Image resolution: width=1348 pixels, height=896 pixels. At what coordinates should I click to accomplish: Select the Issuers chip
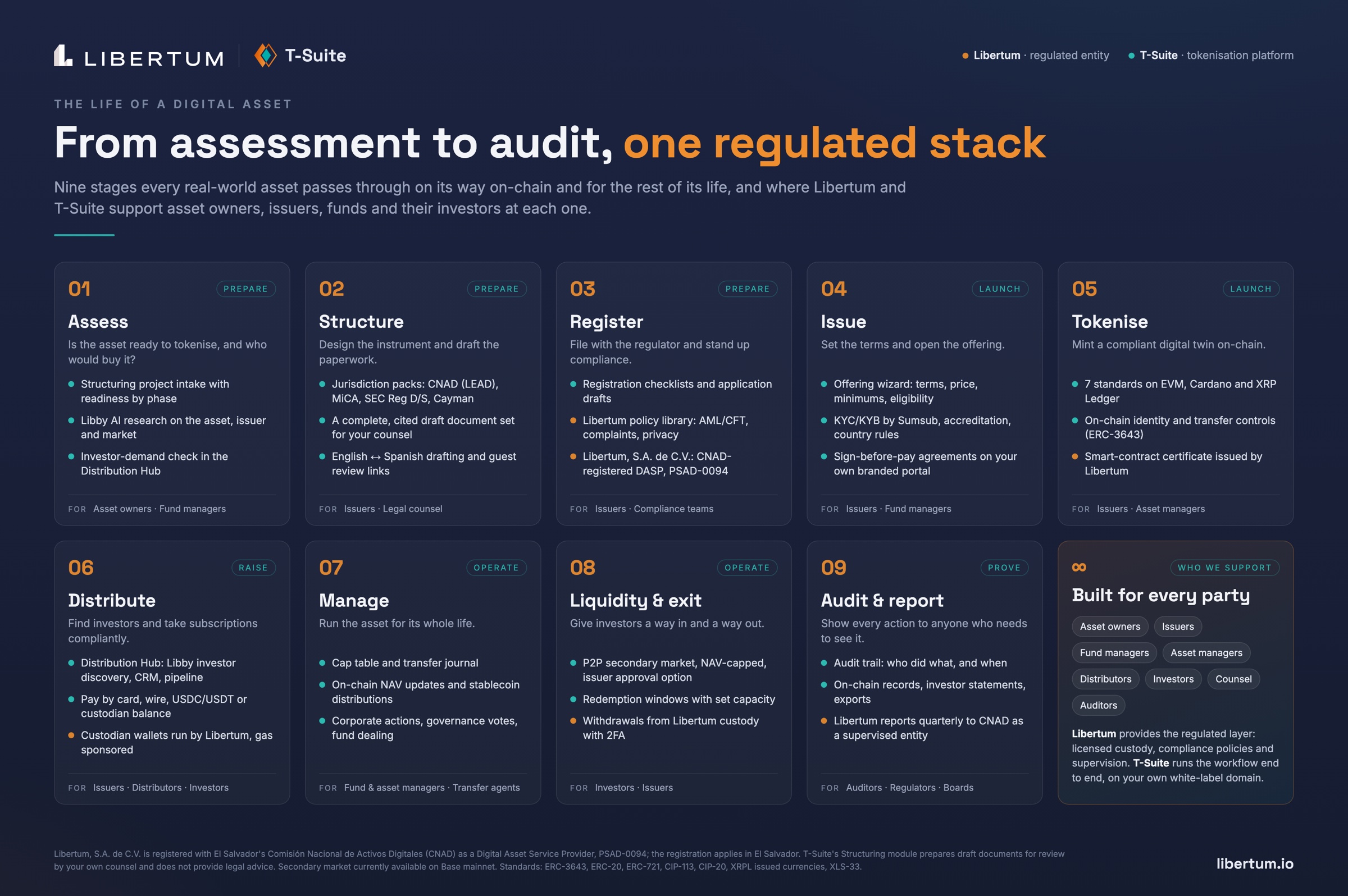pos(1178,627)
